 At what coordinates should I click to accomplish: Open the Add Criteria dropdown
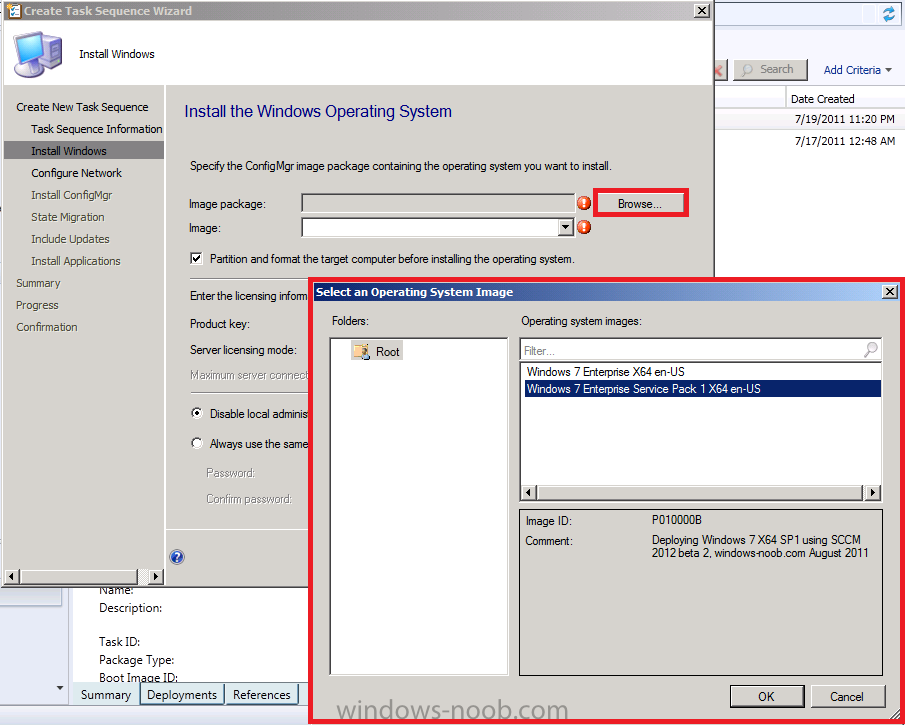pos(857,70)
